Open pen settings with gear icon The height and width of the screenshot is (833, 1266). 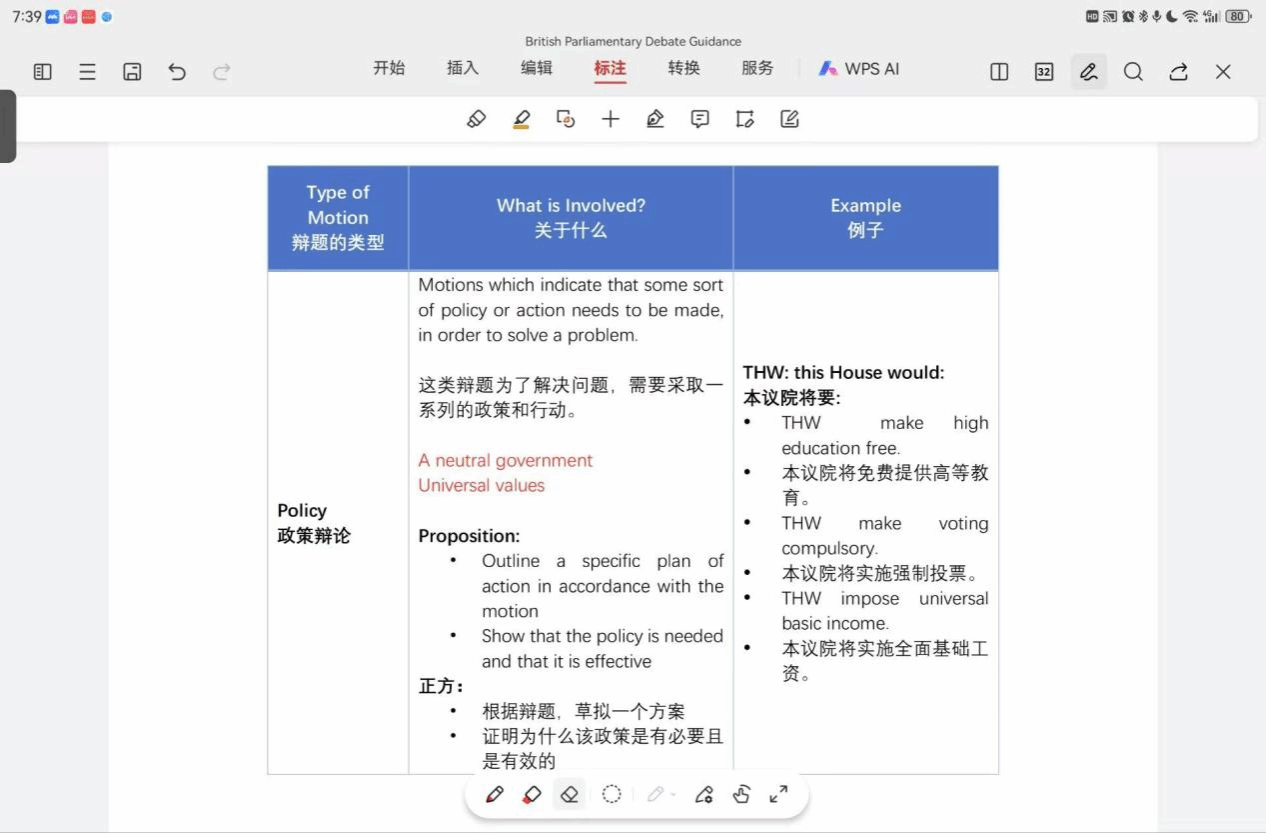click(704, 795)
